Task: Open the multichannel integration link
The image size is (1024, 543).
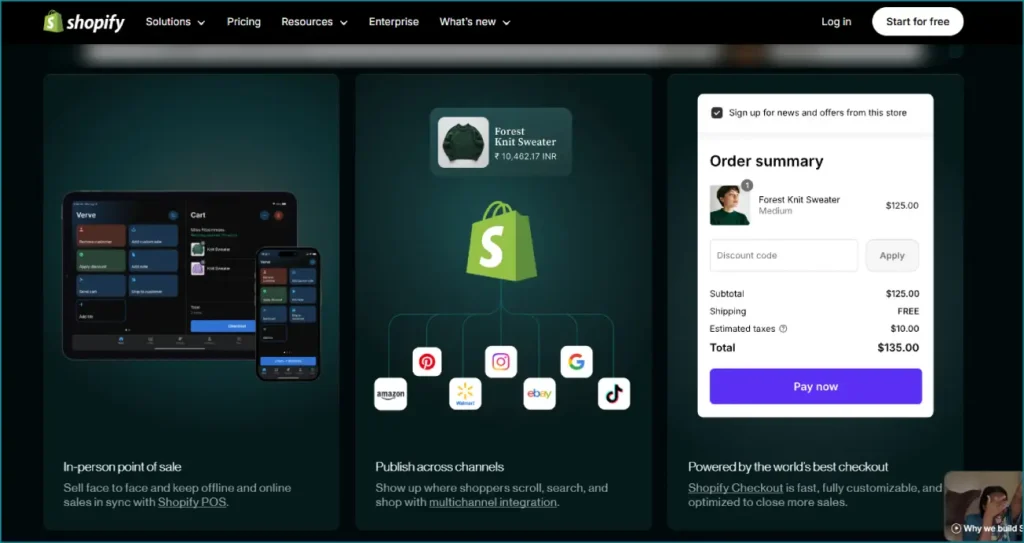Action: pos(493,502)
